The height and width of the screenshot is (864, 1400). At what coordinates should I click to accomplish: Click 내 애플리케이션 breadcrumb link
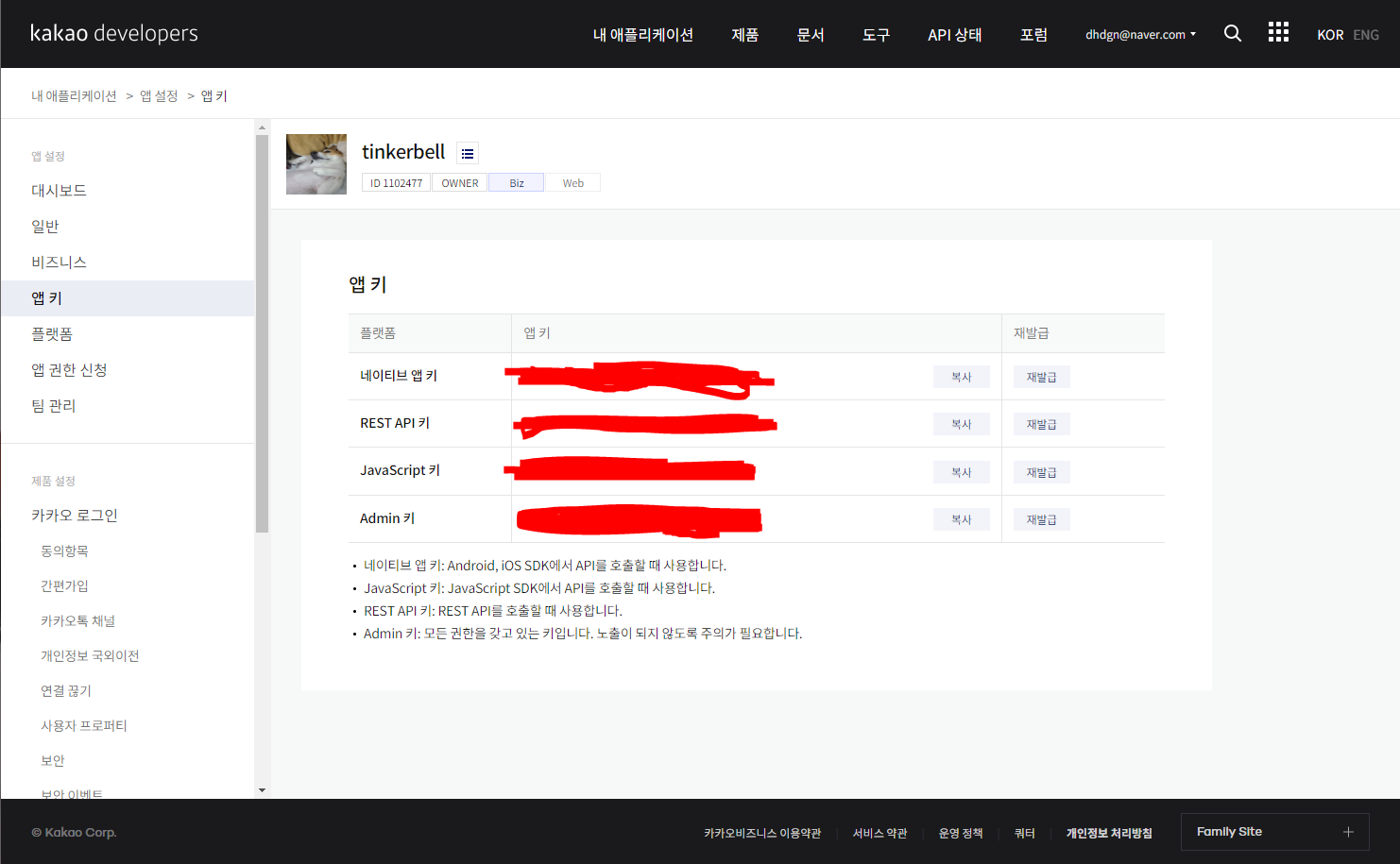coord(74,96)
